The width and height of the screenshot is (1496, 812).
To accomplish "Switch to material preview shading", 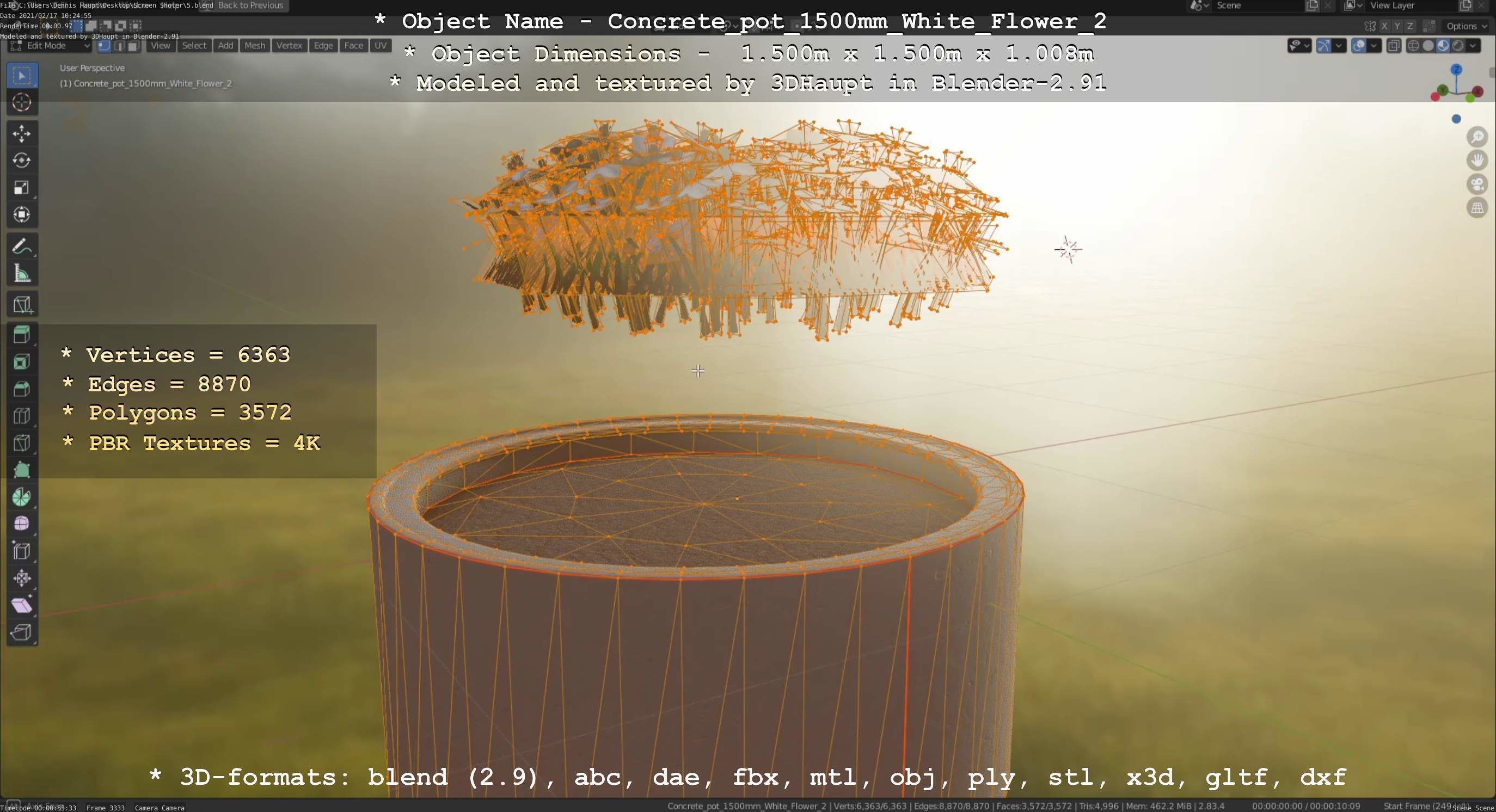I will click(x=1443, y=46).
